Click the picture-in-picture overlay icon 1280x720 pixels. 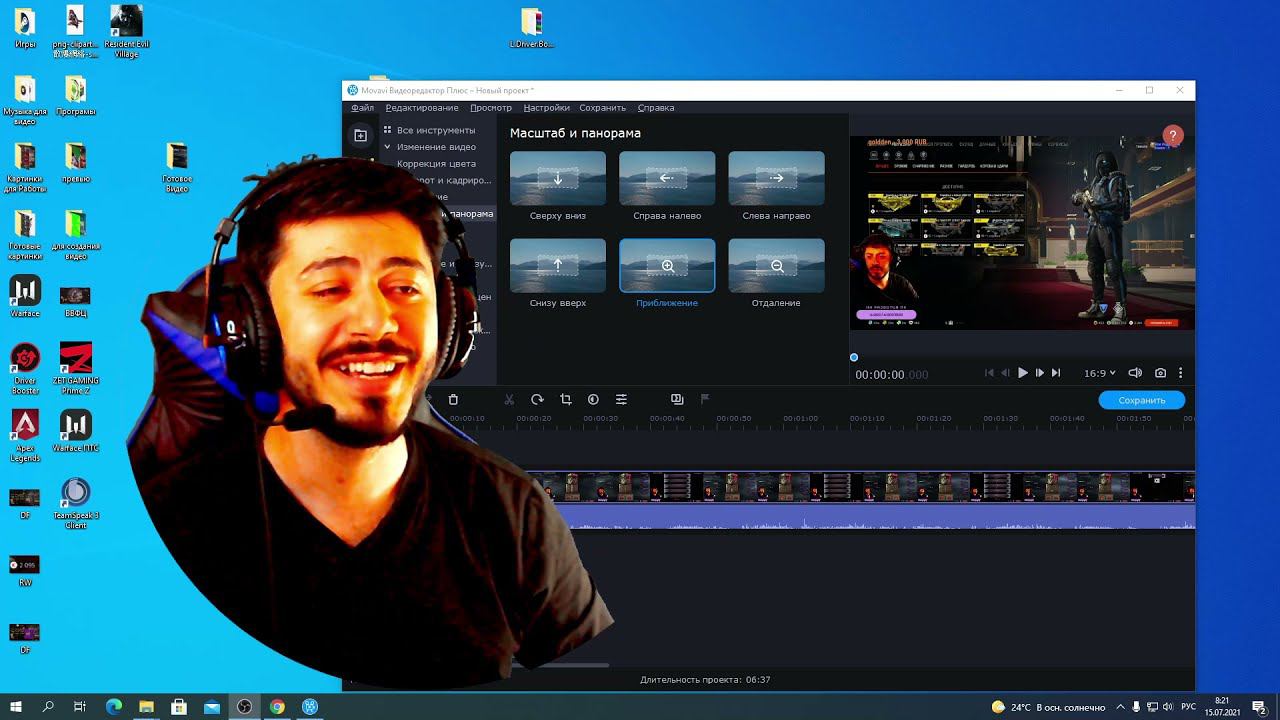677,399
